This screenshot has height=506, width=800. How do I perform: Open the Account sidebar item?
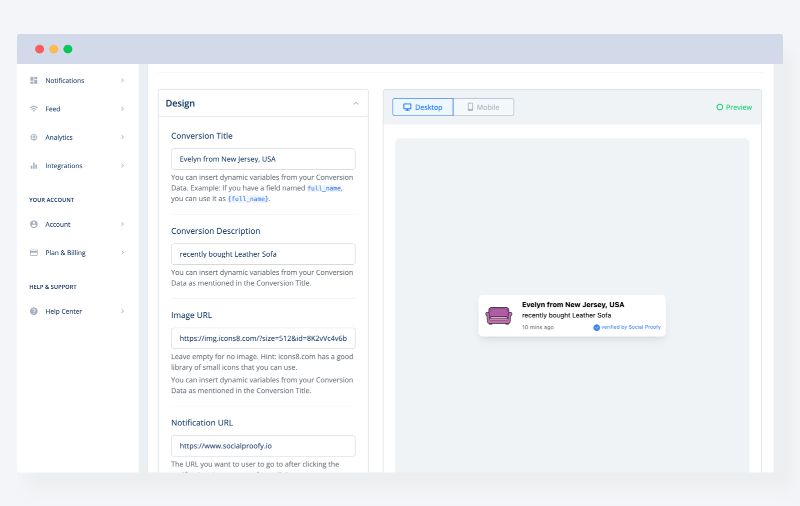tap(78, 224)
